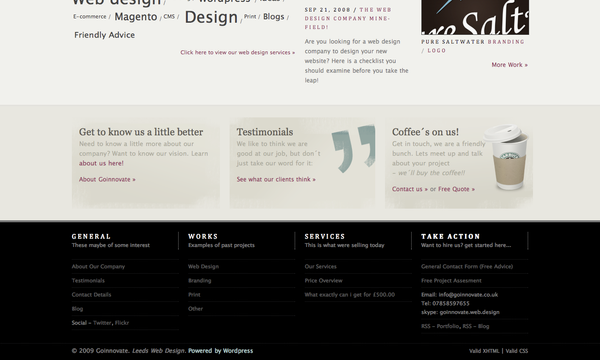Open the Blogs tag link
This screenshot has width=600, height=360.
point(274,16)
